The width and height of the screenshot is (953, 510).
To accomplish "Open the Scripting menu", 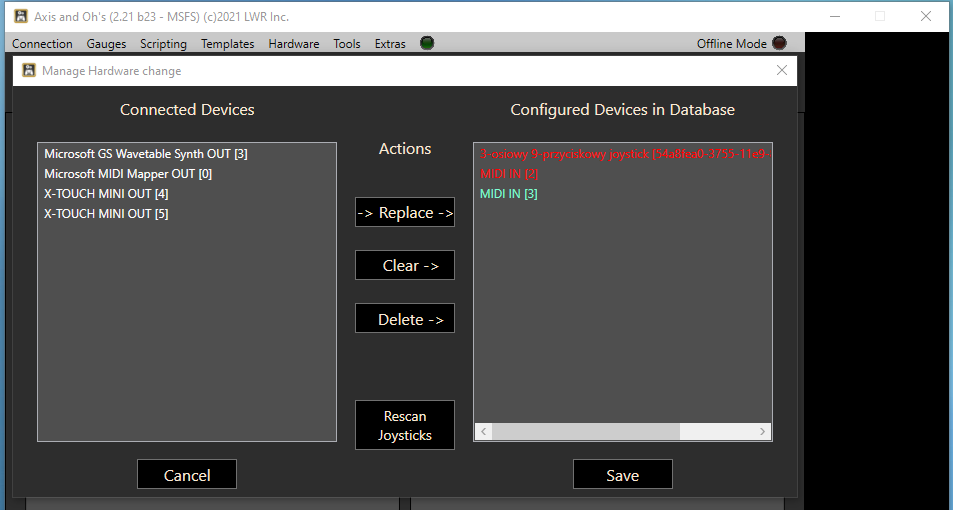I will 163,44.
